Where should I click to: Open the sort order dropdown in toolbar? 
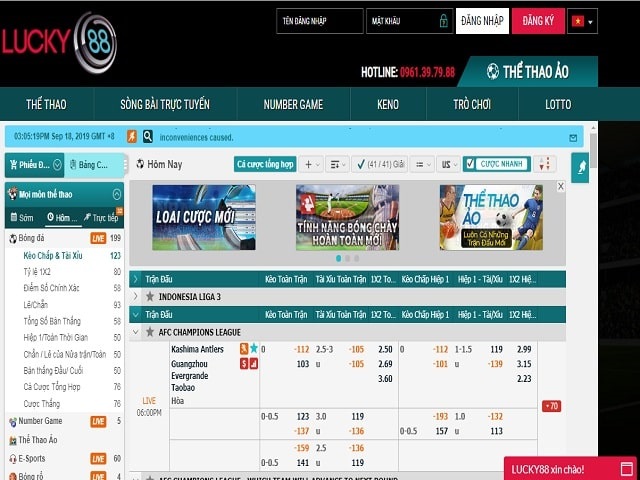coord(337,164)
